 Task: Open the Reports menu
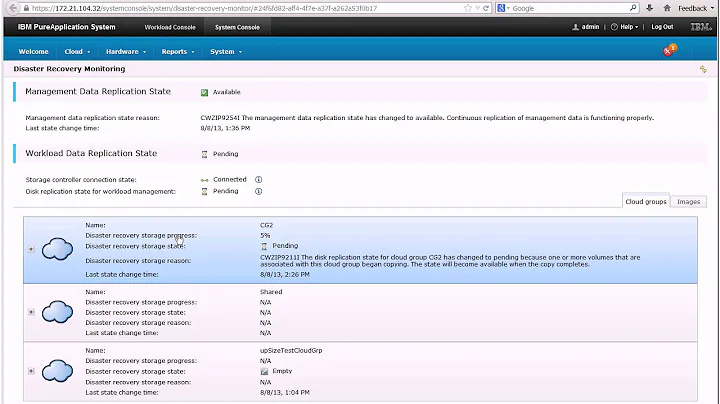(178, 51)
